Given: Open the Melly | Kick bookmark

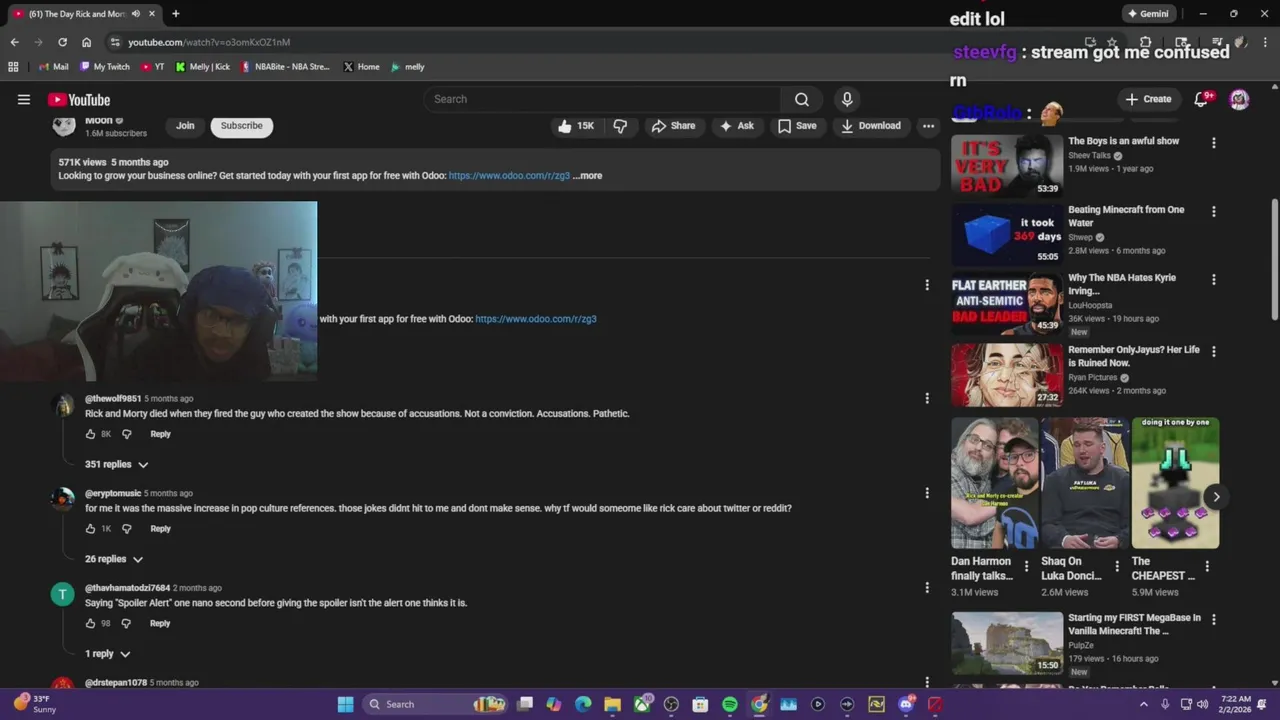Looking at the screenshot, I should [x=203, y=67].
